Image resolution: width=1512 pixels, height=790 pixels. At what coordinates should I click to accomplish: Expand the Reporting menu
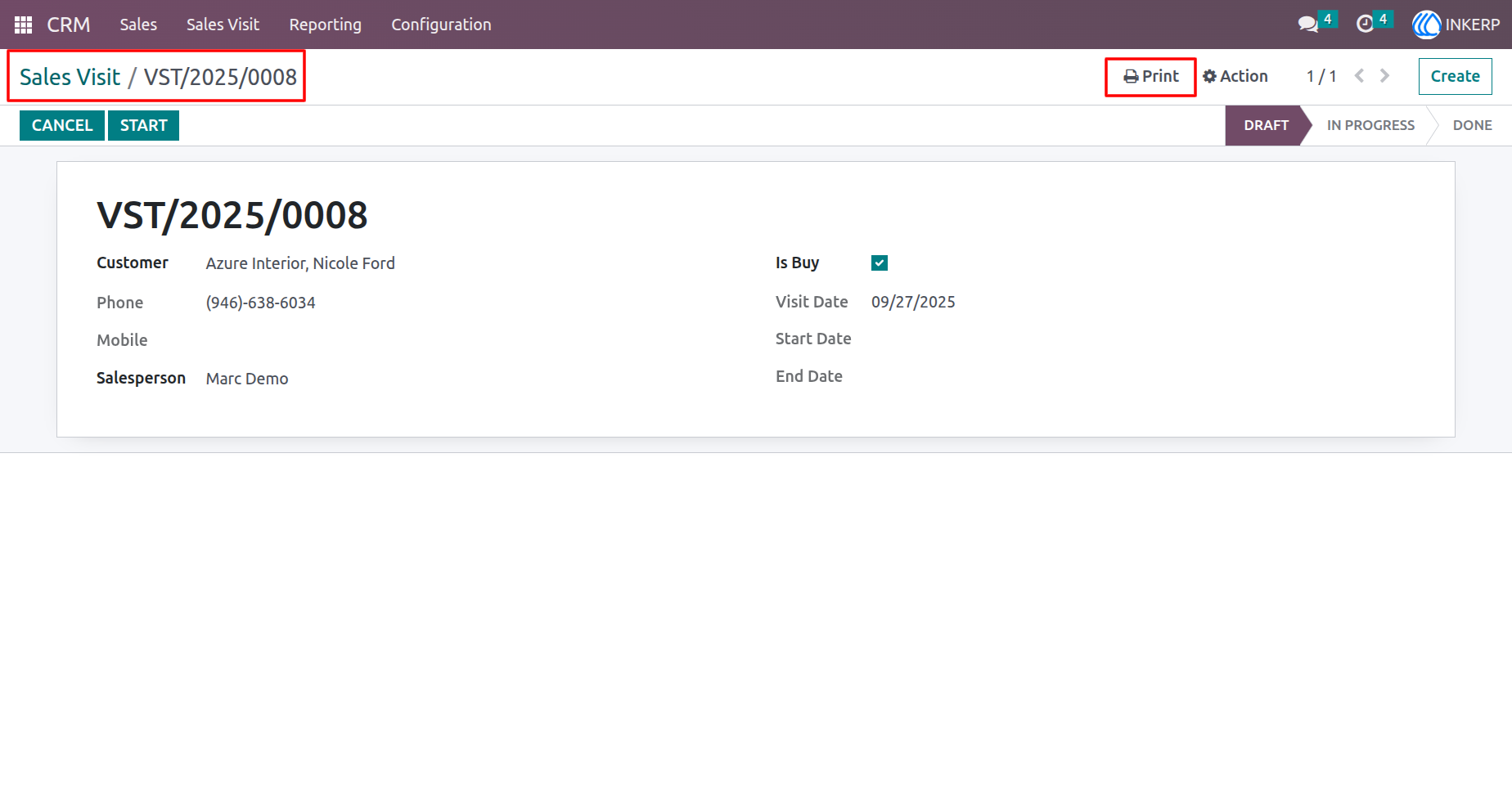tap(325, 25)
